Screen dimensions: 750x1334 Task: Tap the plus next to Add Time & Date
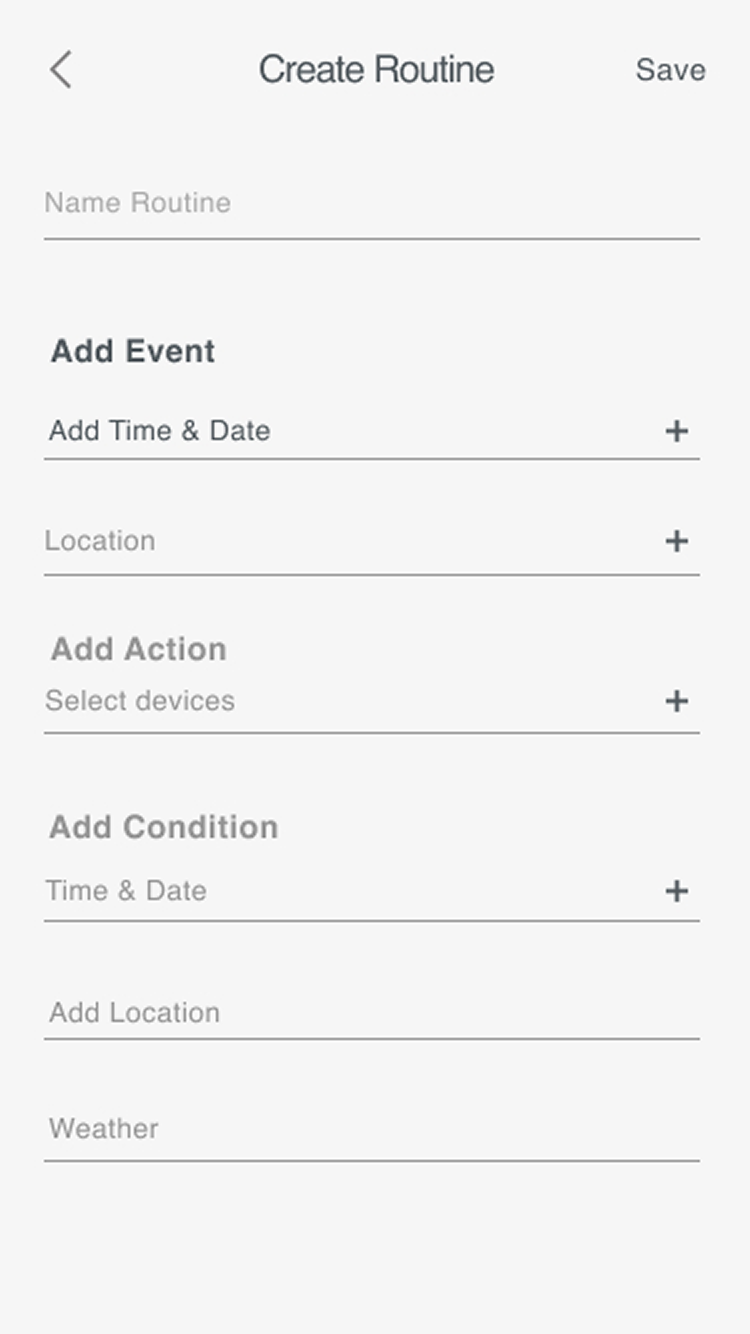(677, 431)
